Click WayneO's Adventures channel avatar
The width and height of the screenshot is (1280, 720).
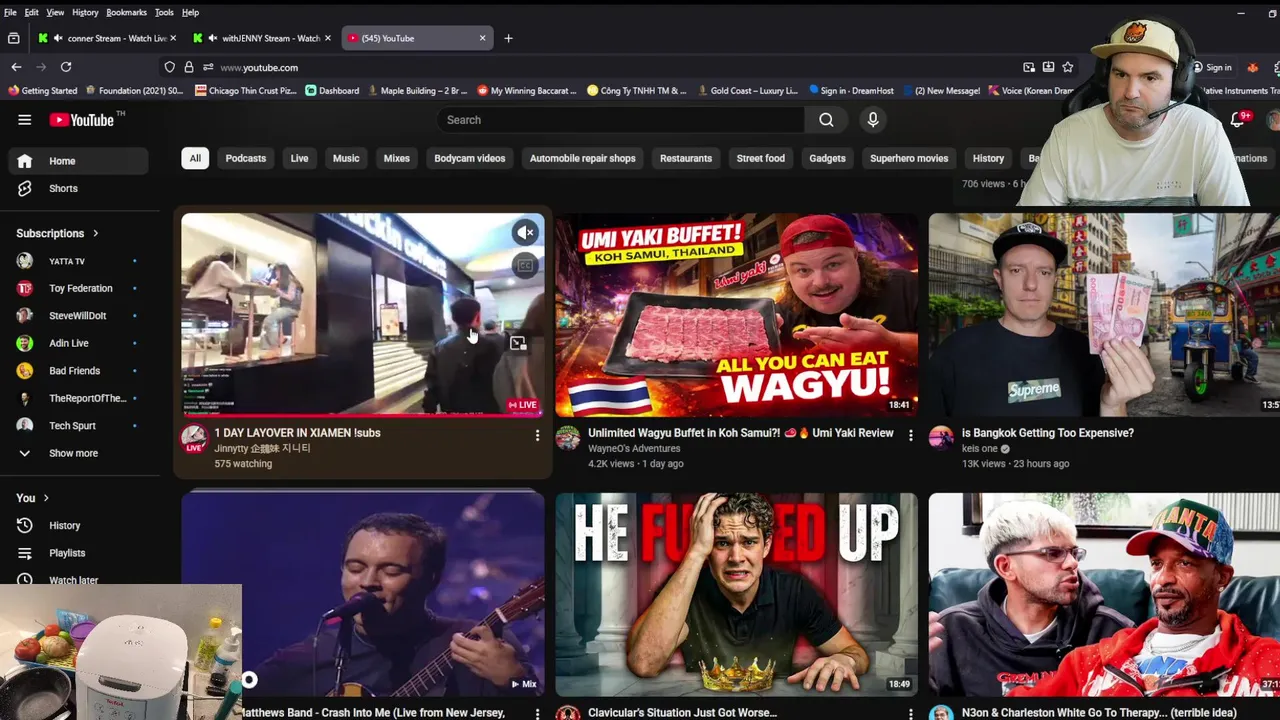coord(568,438)
